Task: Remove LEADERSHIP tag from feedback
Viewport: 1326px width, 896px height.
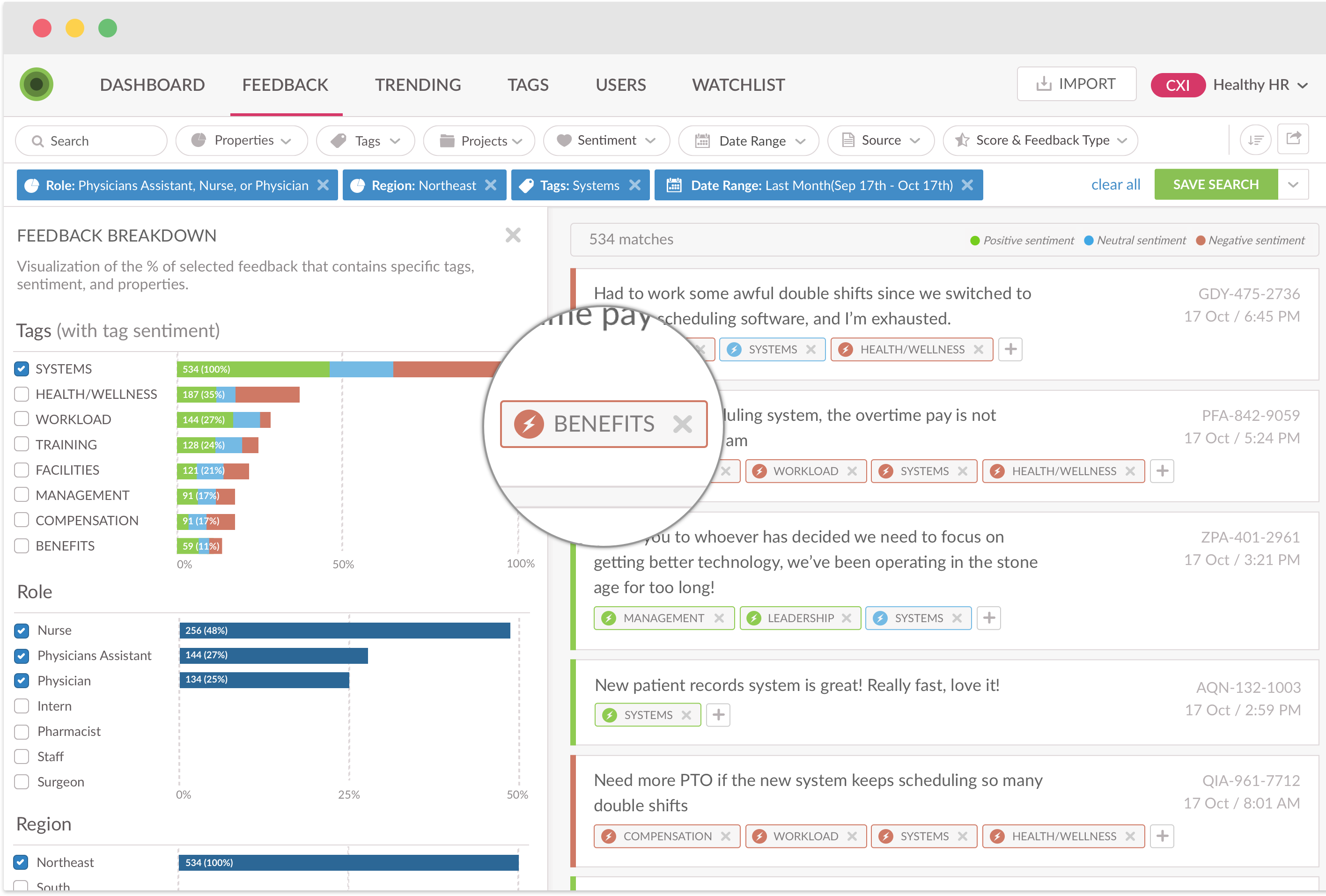Action: click(847, 618)
